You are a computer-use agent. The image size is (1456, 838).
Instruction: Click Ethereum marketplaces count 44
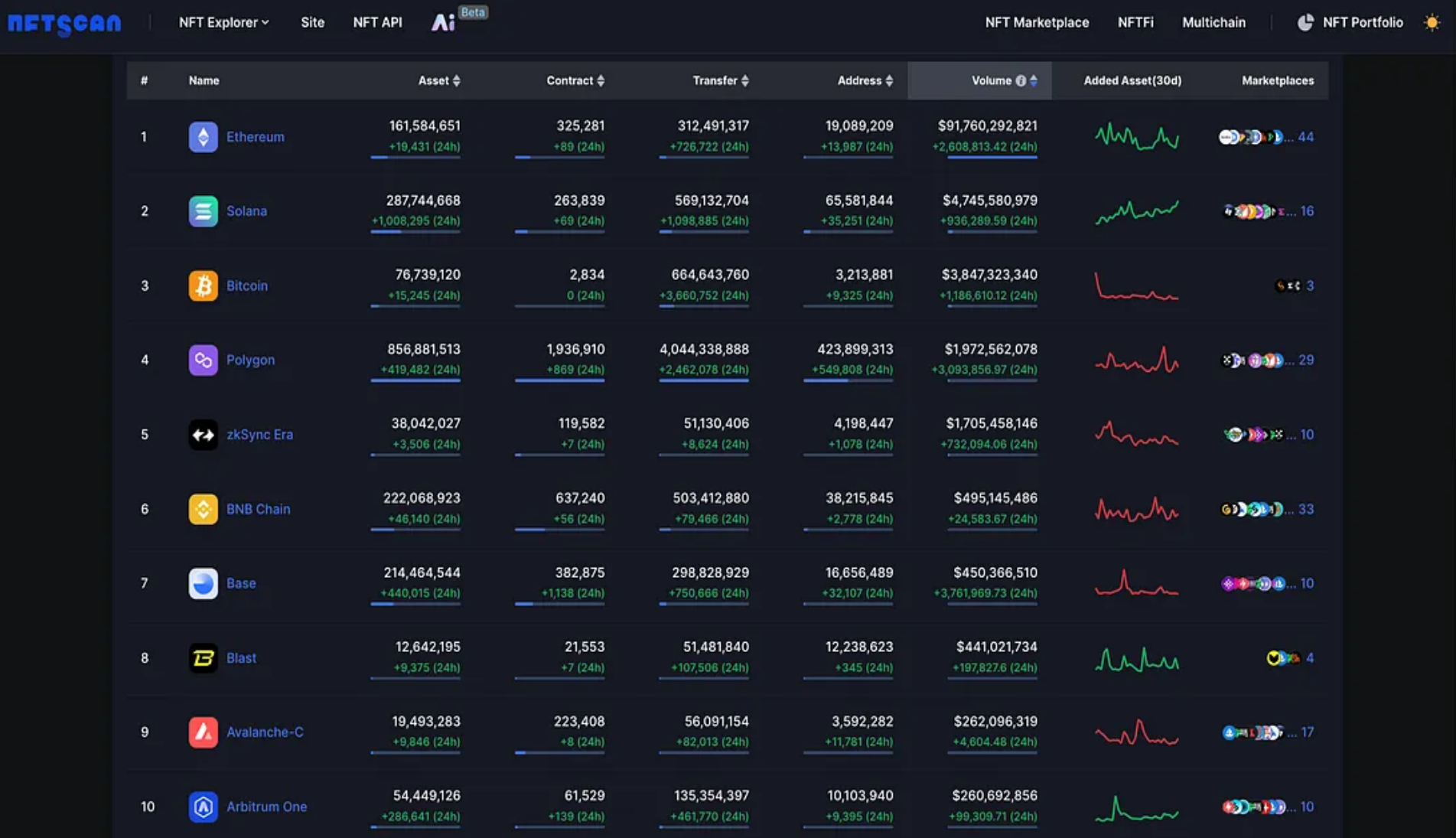pos(1305,137)
